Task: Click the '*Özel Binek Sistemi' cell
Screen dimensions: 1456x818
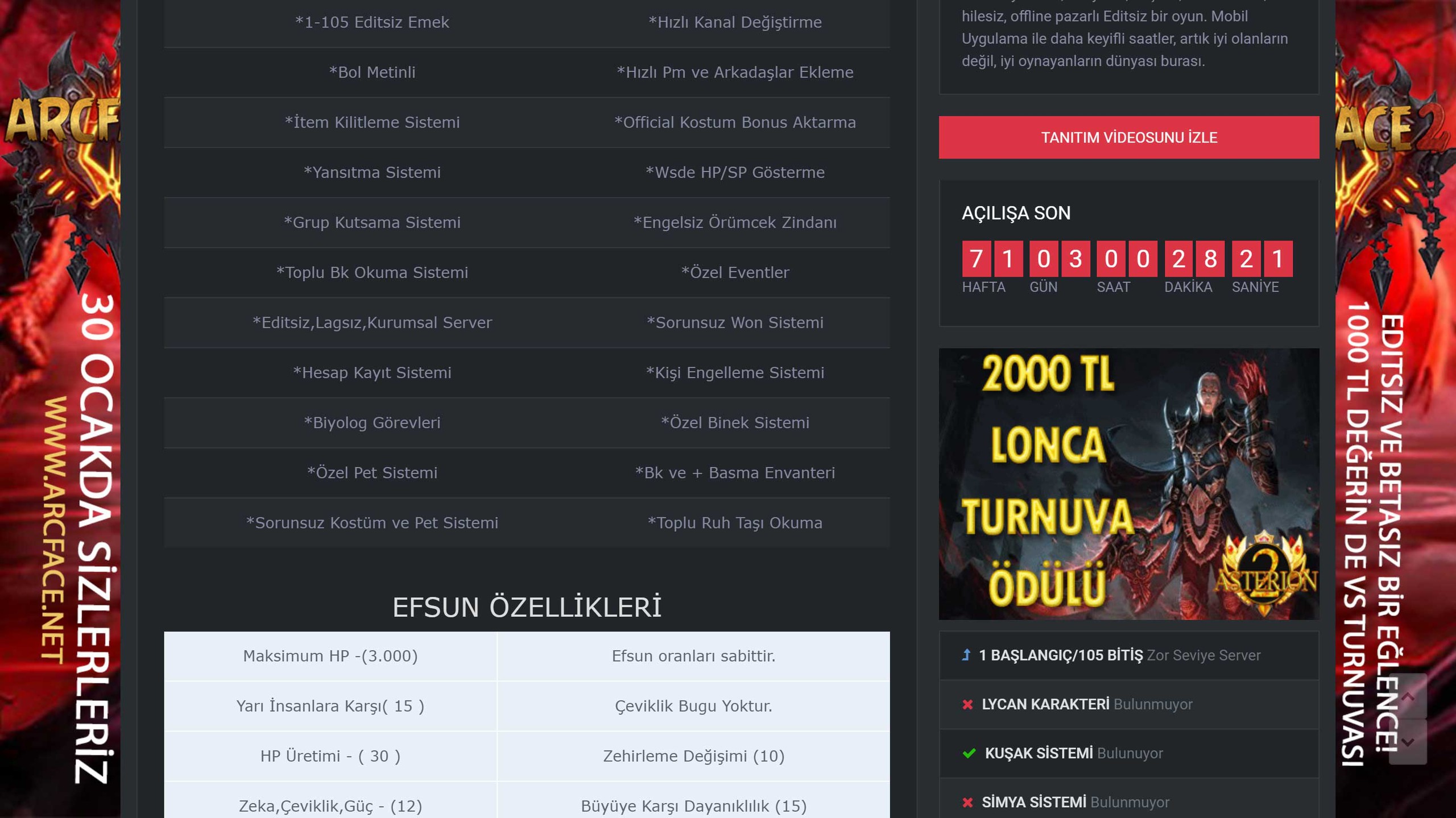Action: pos(735,422)
